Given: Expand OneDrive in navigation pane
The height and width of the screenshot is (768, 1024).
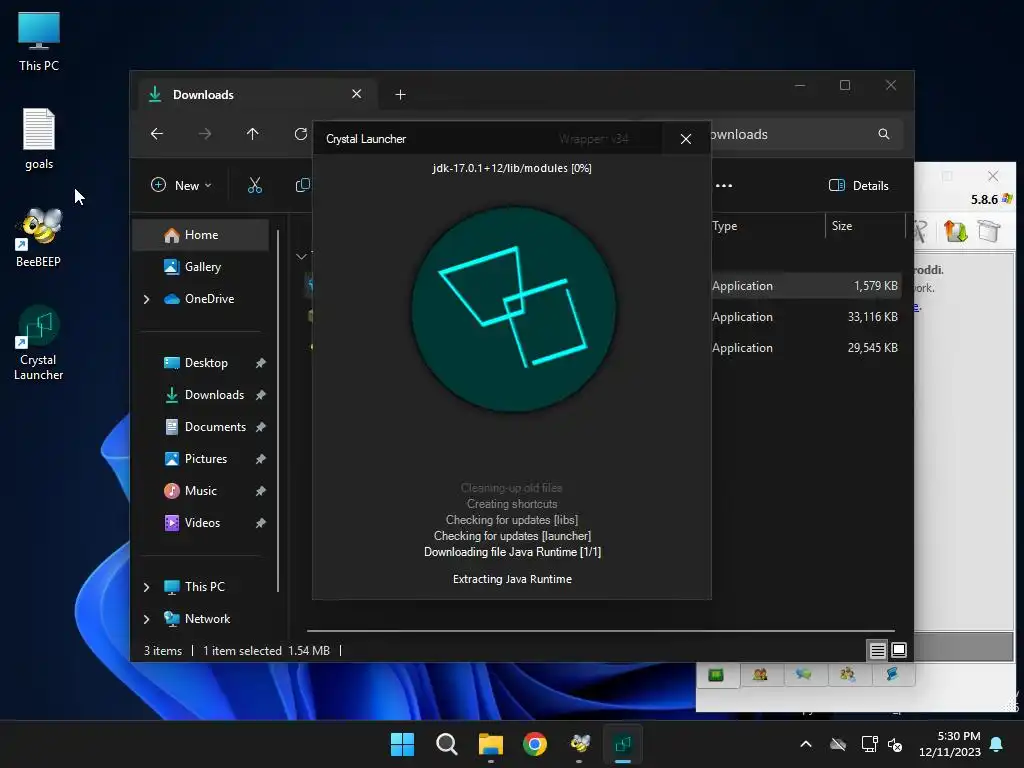Looking at the screenshot, I should click(x=146, y=299).
